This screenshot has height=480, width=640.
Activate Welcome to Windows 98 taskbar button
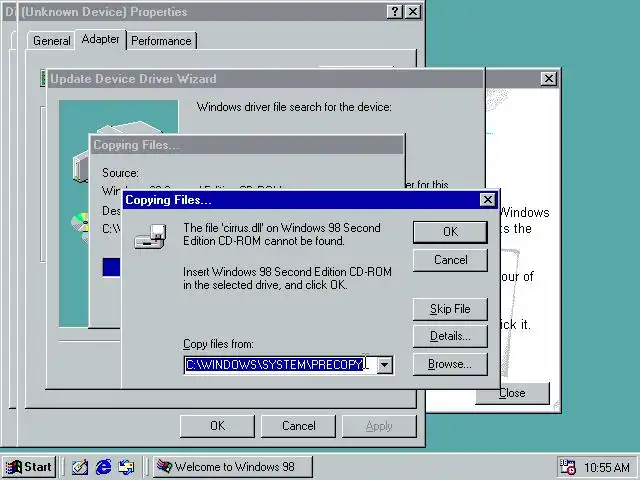coord(233,467)
